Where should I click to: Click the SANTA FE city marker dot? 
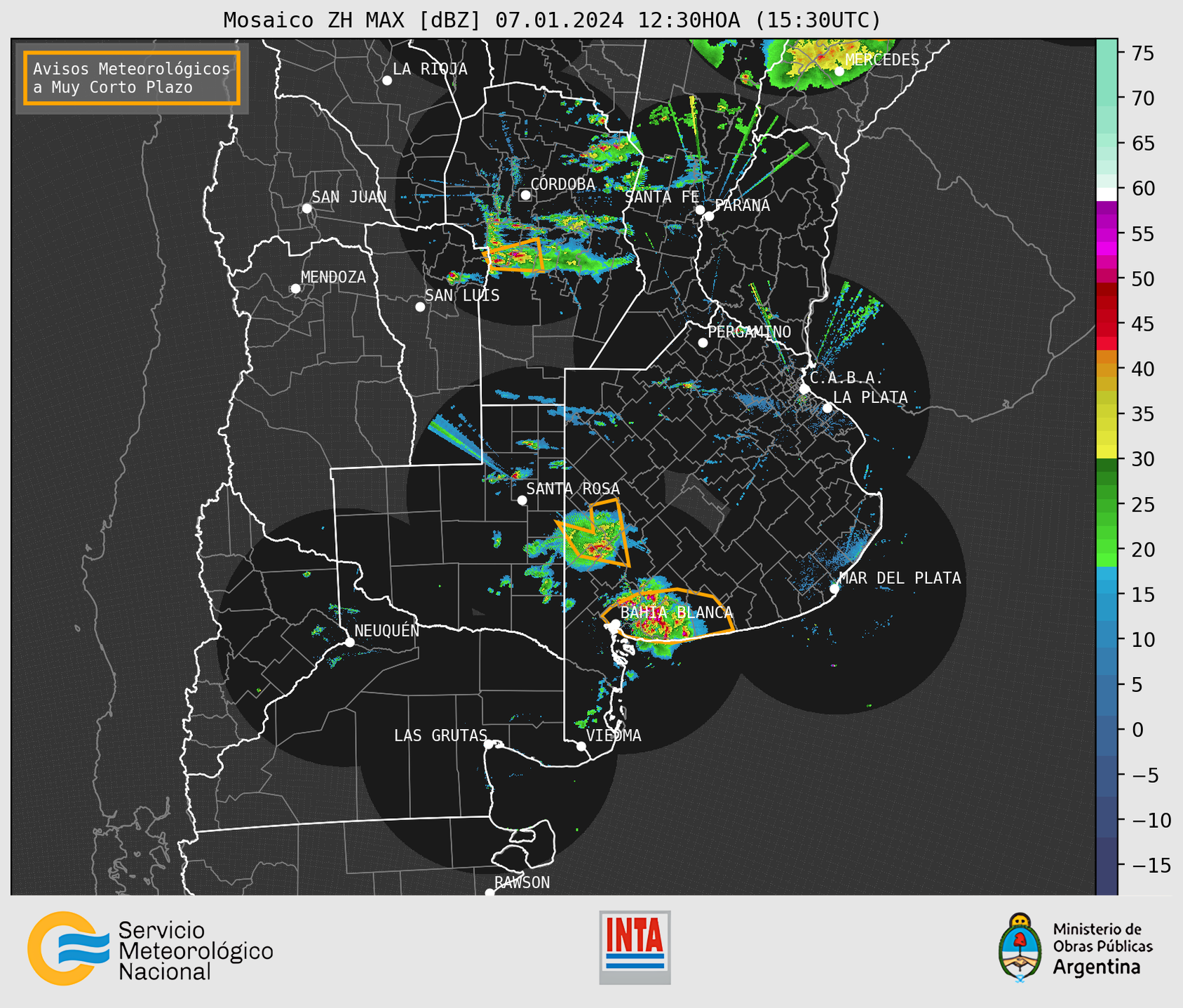[x=700, y=210]
